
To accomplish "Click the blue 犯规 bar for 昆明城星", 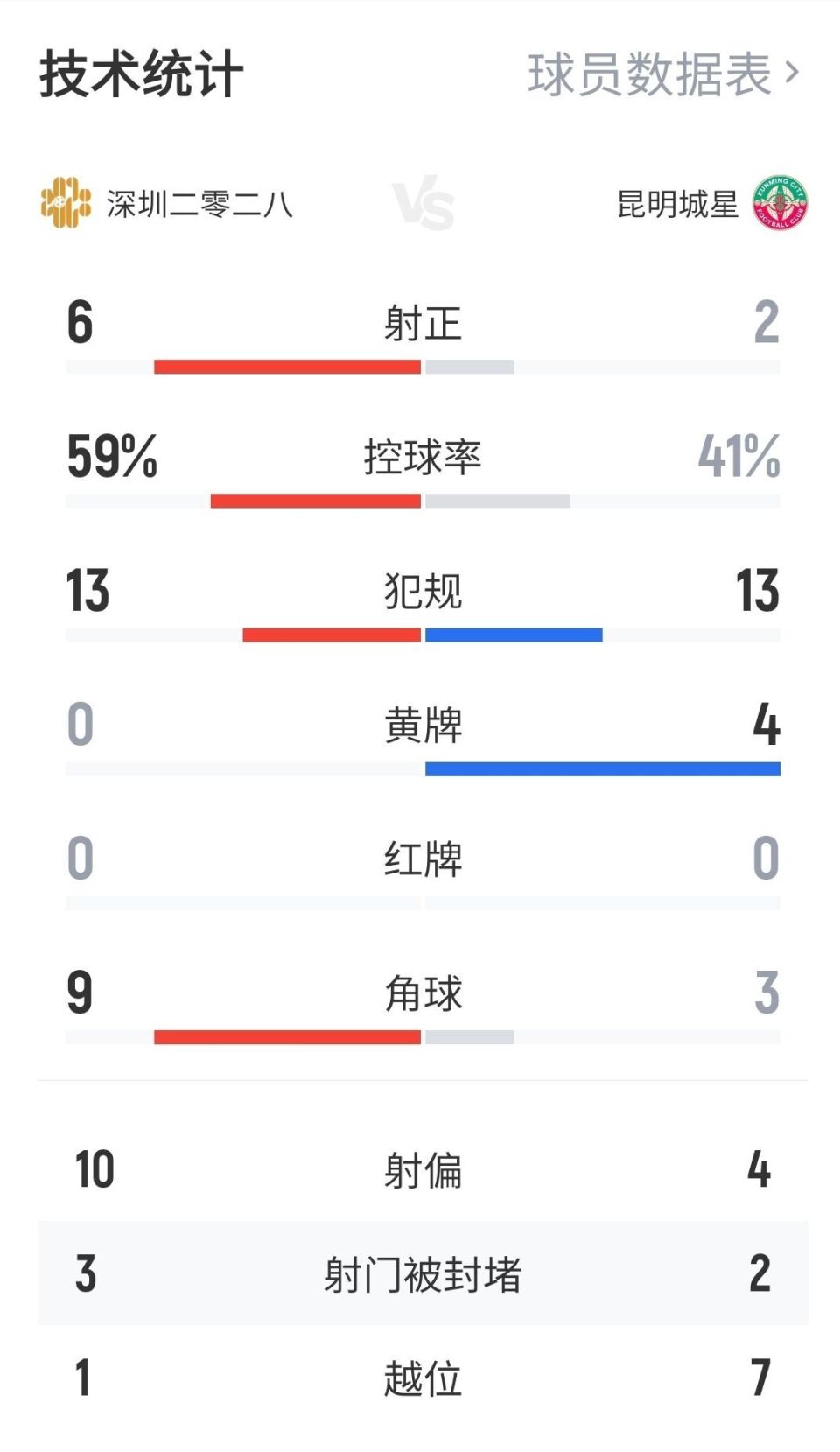I will click(514, 635).
